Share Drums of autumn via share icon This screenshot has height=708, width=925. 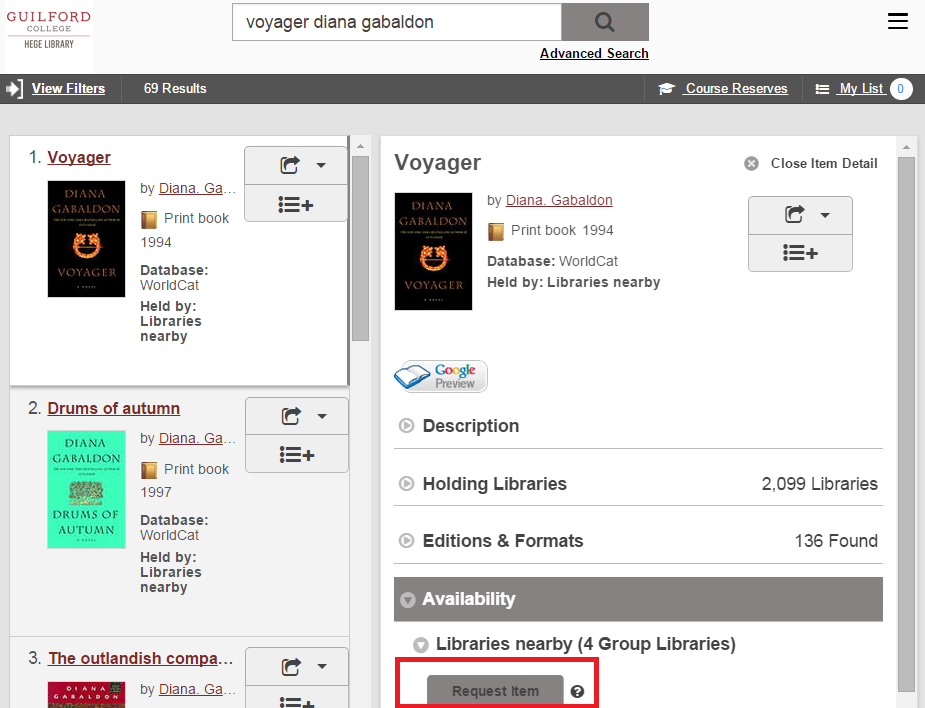291,416
